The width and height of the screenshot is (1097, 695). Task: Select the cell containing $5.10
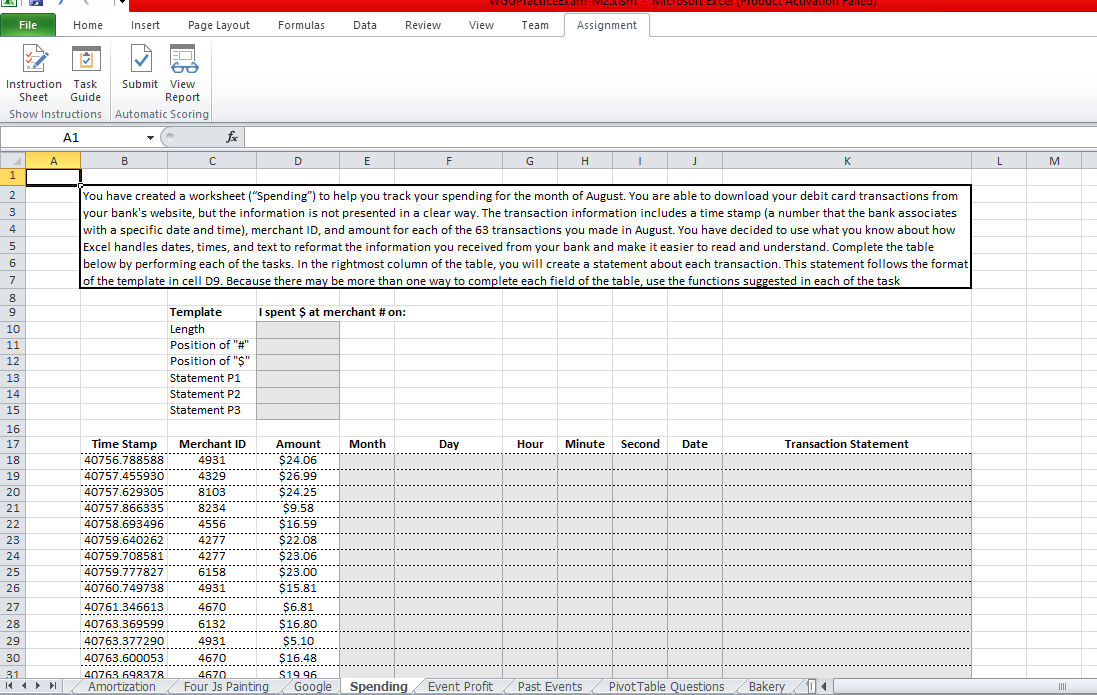tap(297, 640)
